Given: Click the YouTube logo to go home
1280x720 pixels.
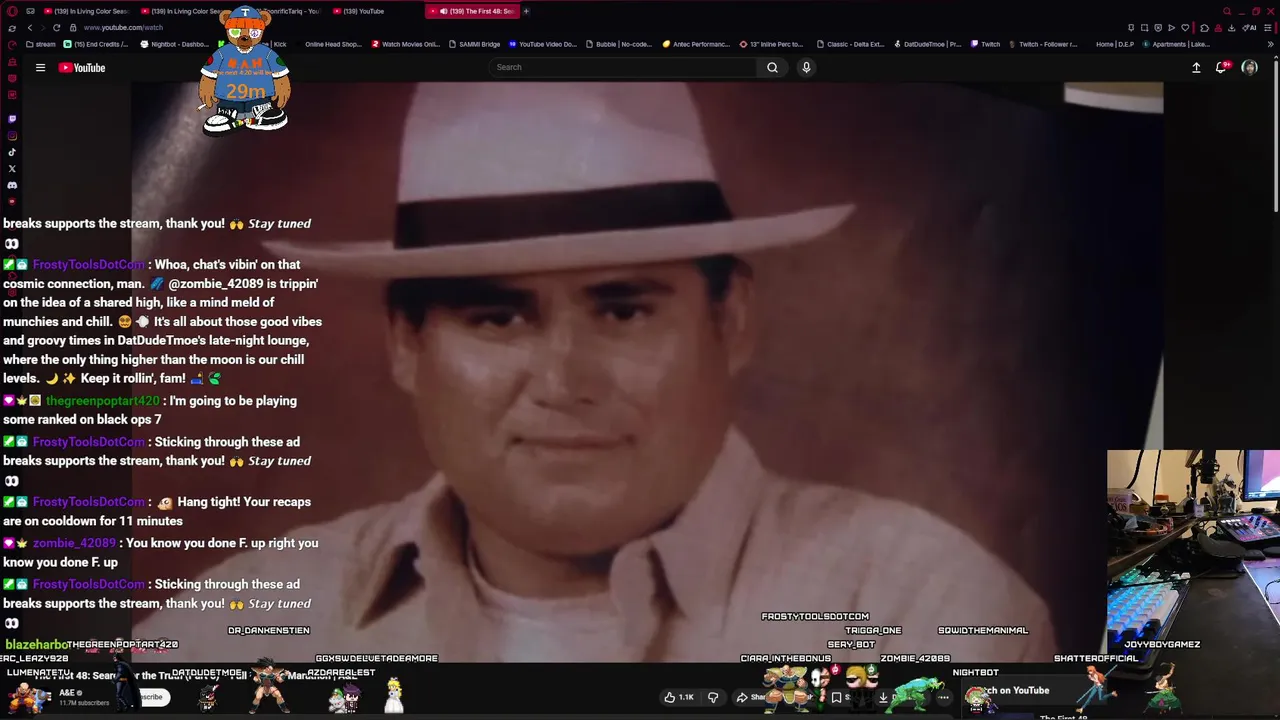Looking at the screenshot, I should coord(82,67).
